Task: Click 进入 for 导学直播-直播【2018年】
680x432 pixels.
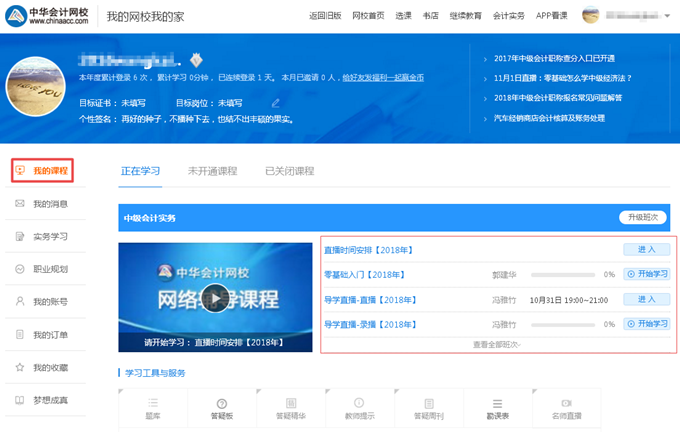Action: (x=647, y=299)
